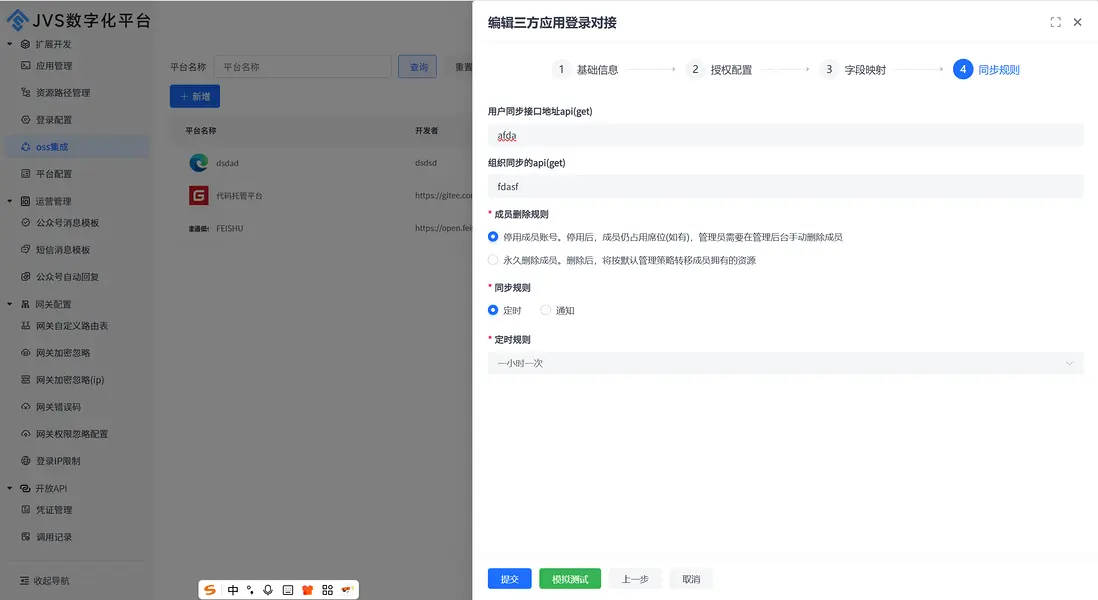The height and width of the screenshot is (600, 1098).
Task: Select the 停用成员账号 radio option
Action: [x=492, y=237]
